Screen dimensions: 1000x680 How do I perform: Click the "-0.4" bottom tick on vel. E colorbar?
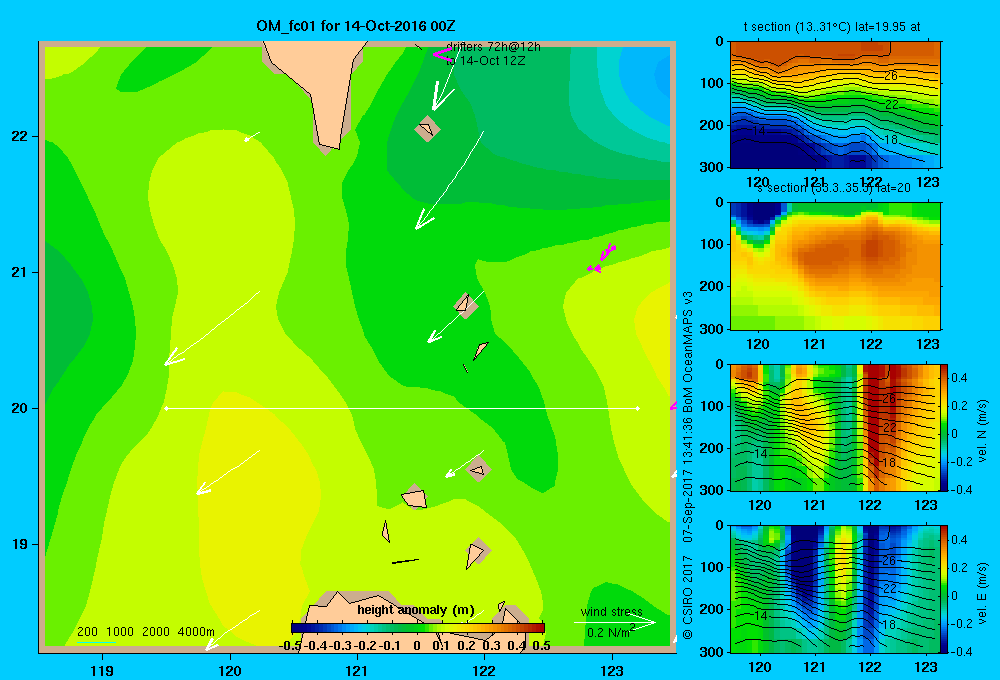pos(960,651)
